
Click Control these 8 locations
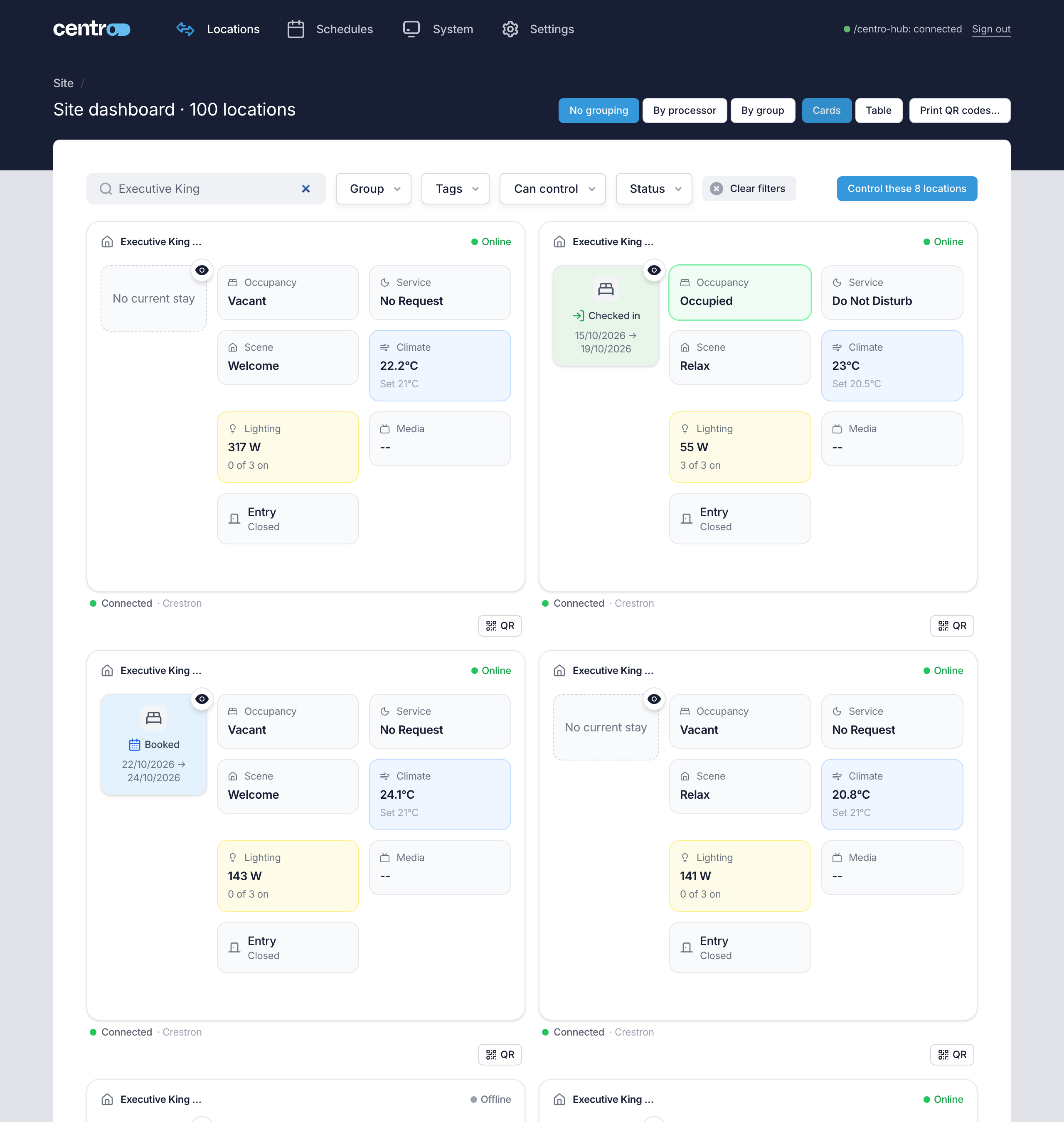point(907,189)
